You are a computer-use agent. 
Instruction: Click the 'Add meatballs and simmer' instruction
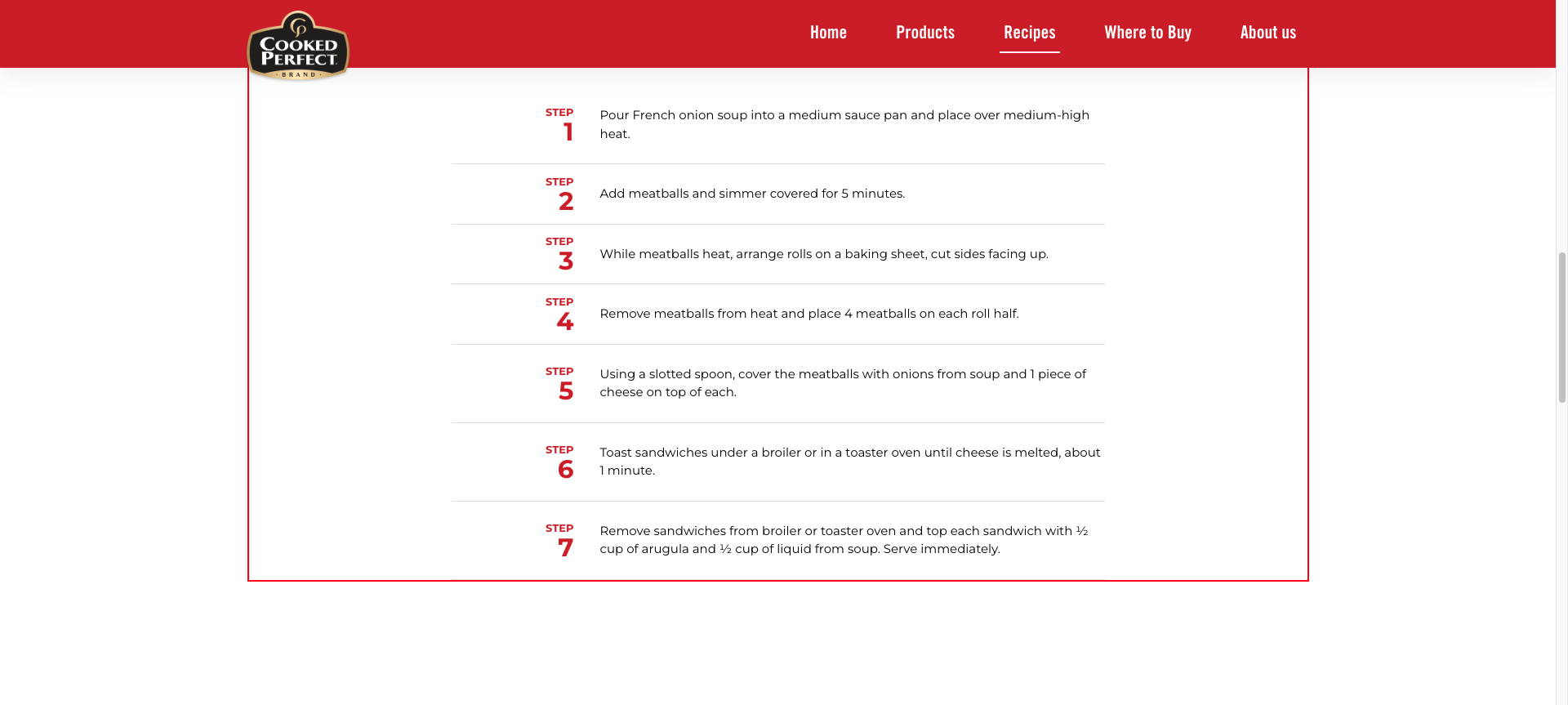(x=751, y=194)
